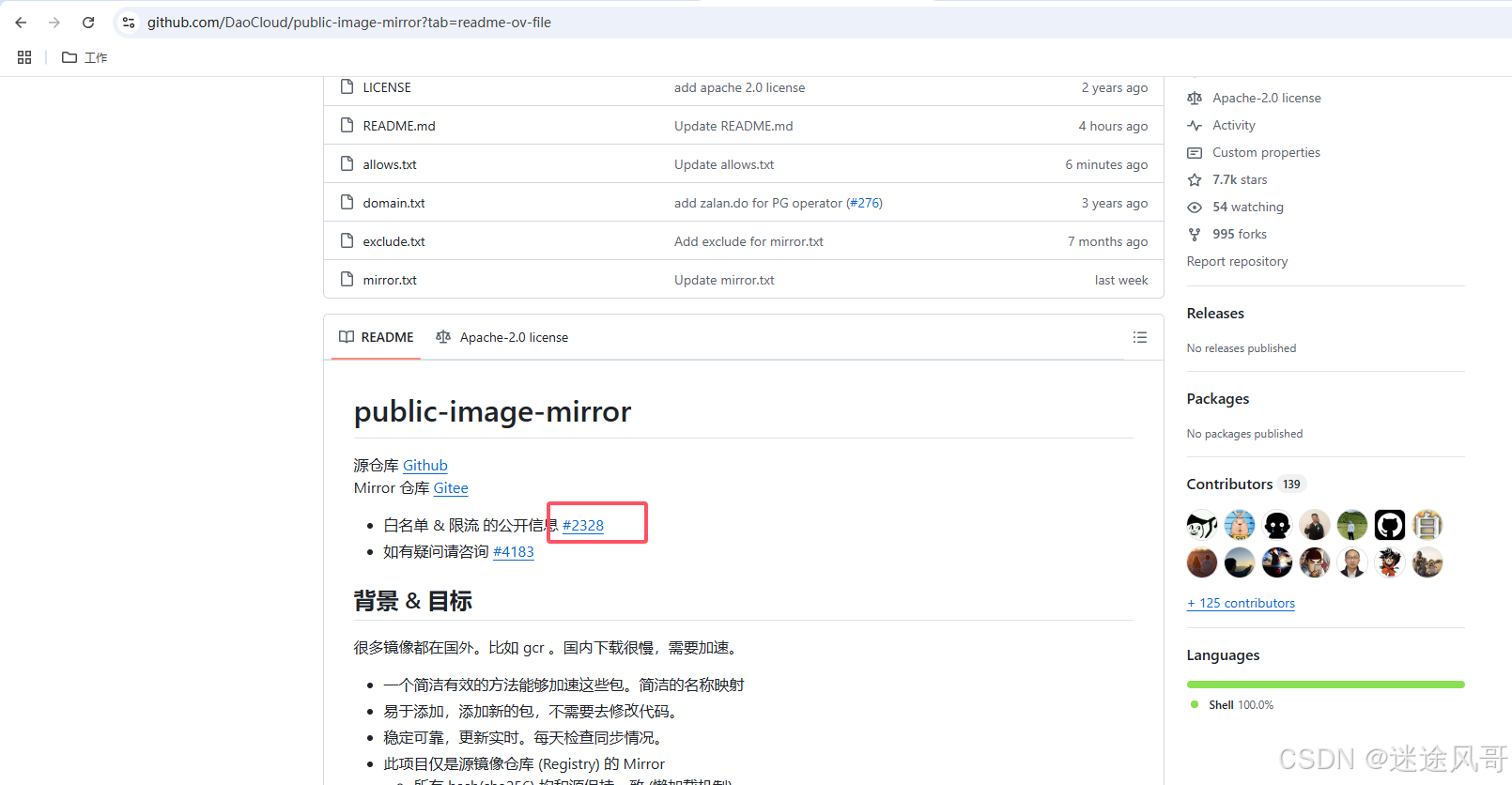
Task: Click Apache-2.0 license sidebar link
Action: (1266, 98)
